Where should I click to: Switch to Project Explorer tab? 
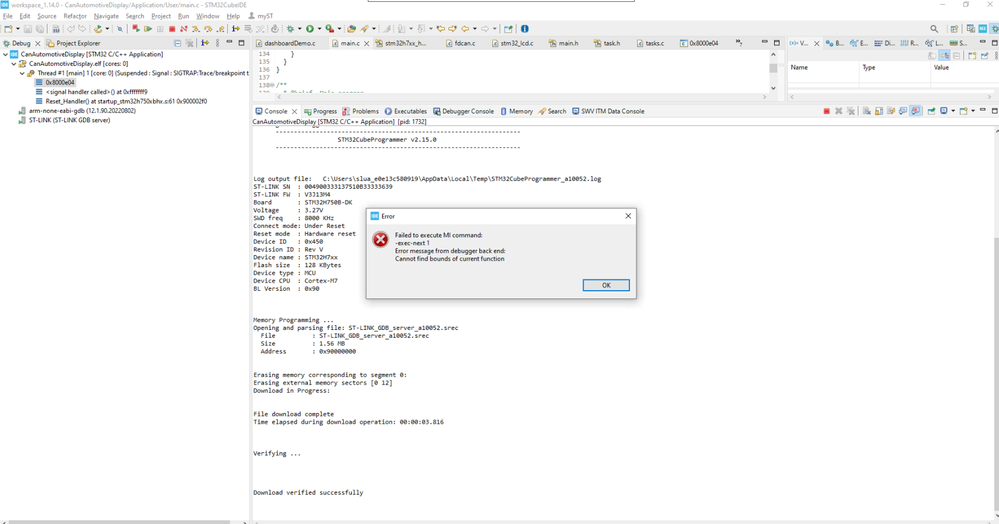(x=73, y=43)
